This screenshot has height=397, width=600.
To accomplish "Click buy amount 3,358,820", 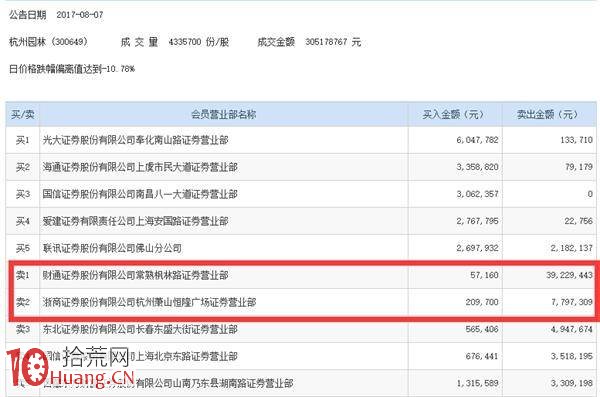I will 477,167.
